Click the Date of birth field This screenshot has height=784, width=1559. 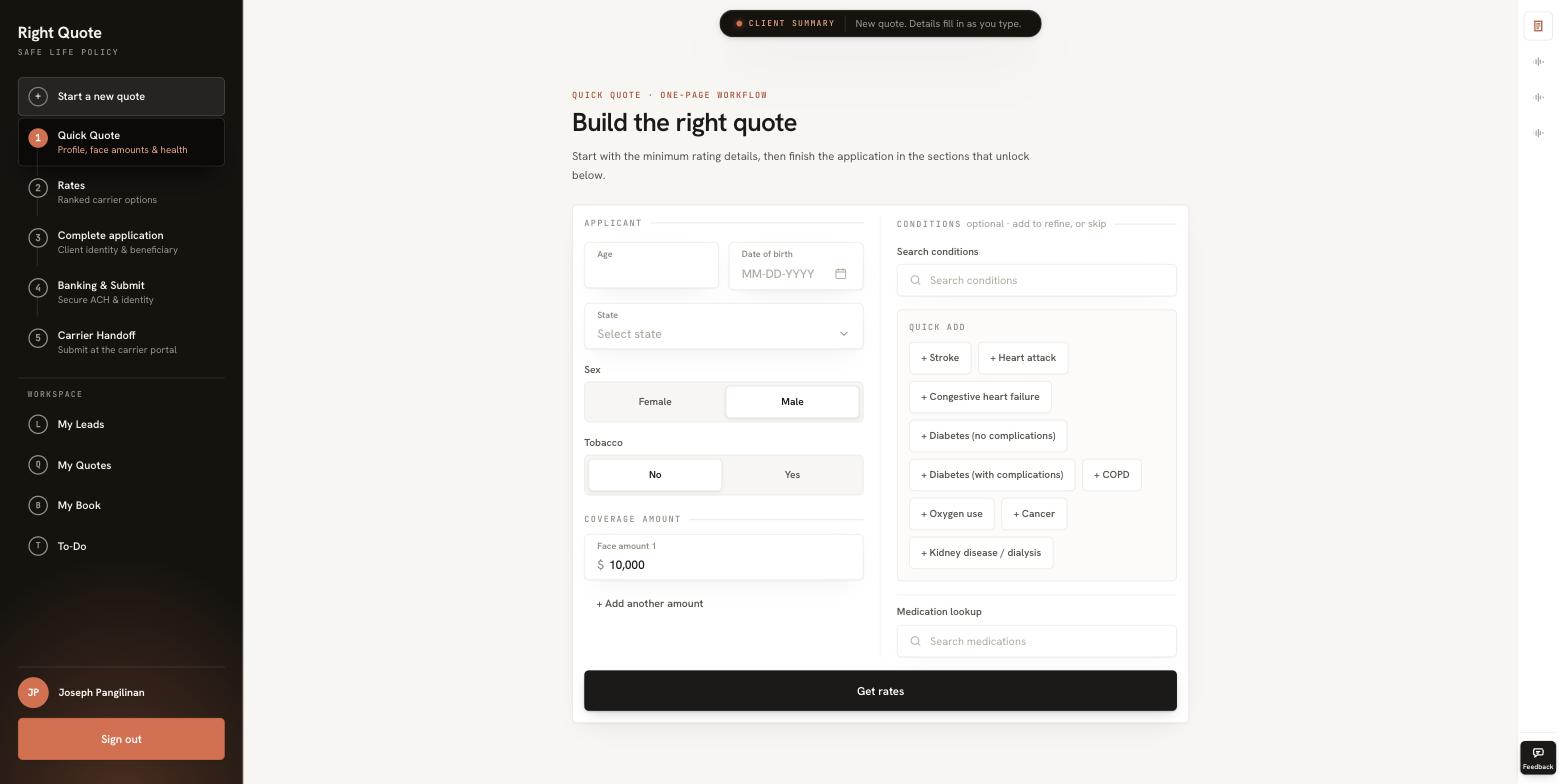click(796, 266)
